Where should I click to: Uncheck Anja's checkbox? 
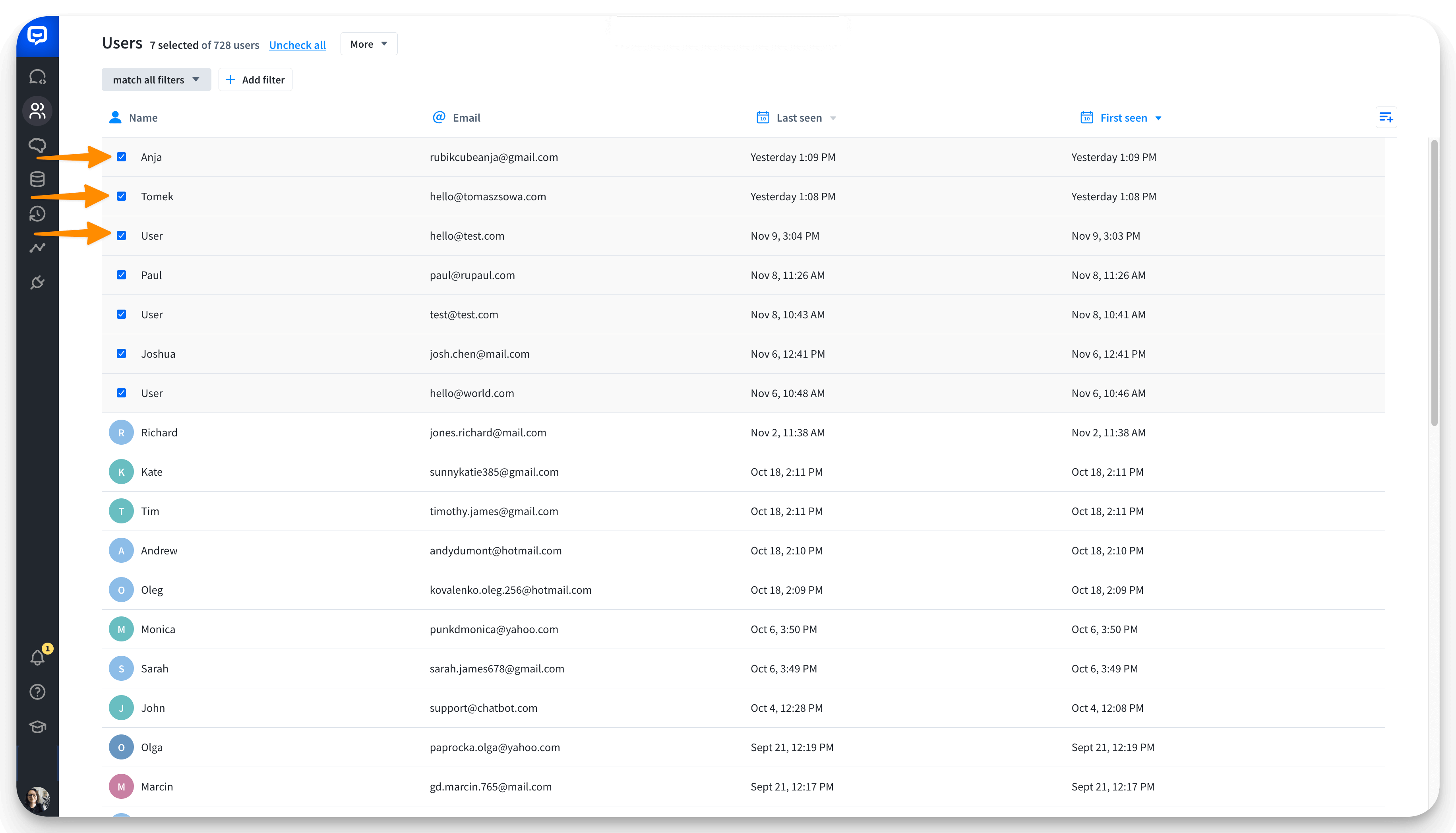(x=121, y=157)
